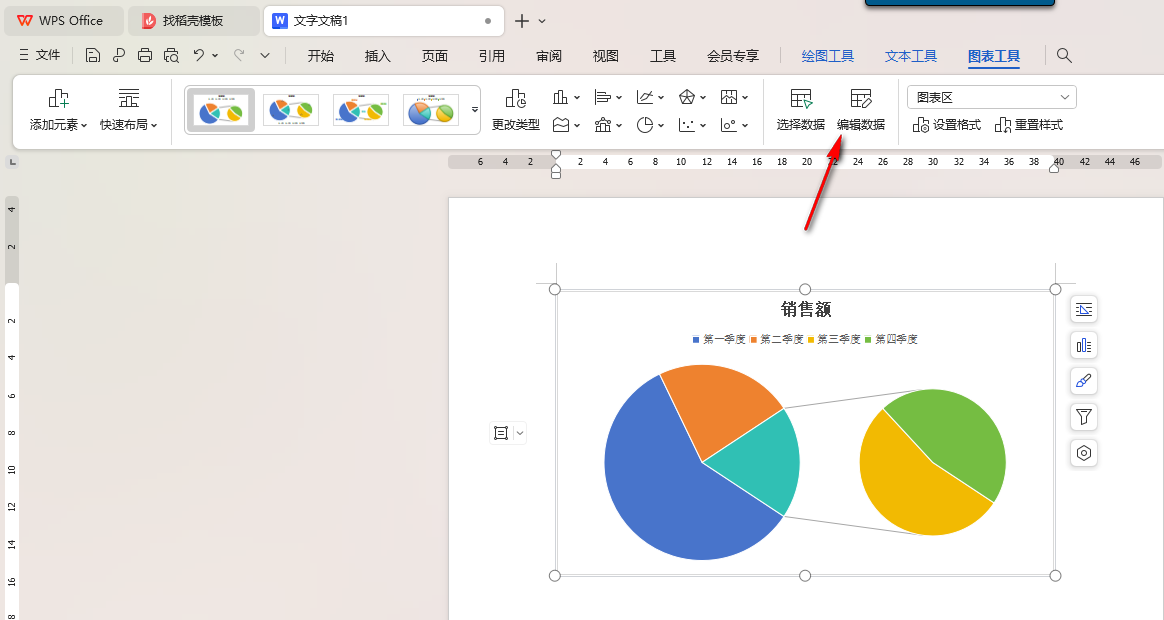The width and height of the screenshot is (1164, 620).
Task: Open chart elements icon beside chart
Action: (1084, 345)
